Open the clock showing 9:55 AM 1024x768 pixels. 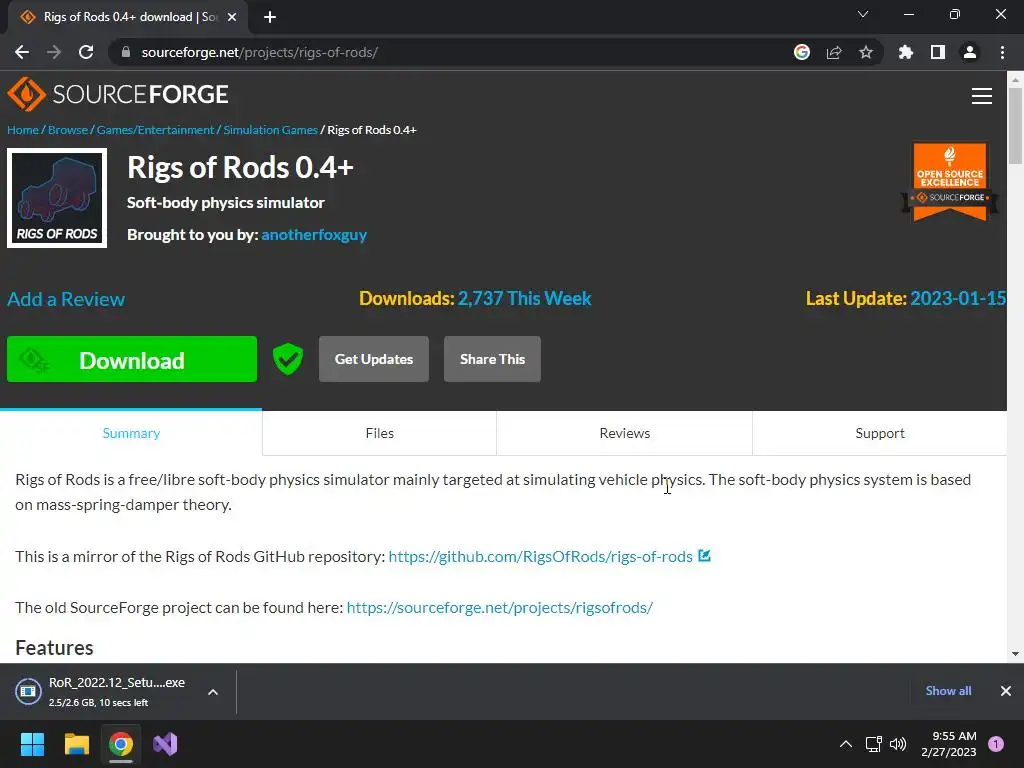[949, 744]
